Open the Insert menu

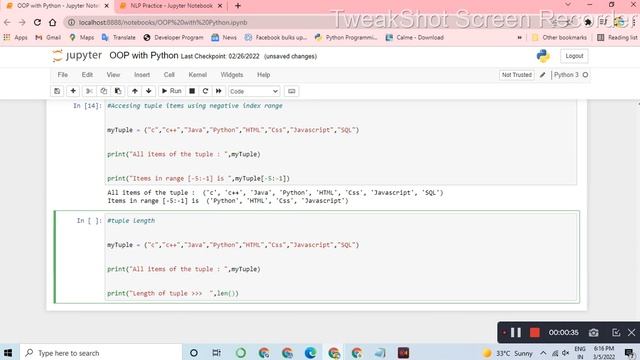pyautogui.click(x=142, y=75)
